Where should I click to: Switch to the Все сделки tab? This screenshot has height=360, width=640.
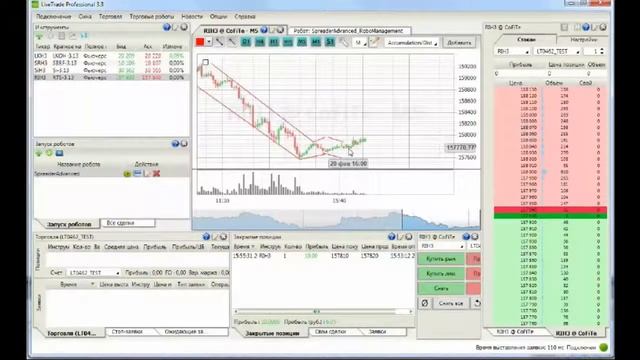click(128, 223)
